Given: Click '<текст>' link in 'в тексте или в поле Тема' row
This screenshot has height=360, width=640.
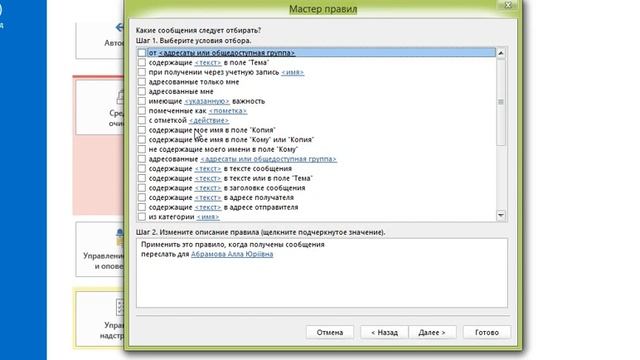Looking at the screenshot, I should [208, 178].
